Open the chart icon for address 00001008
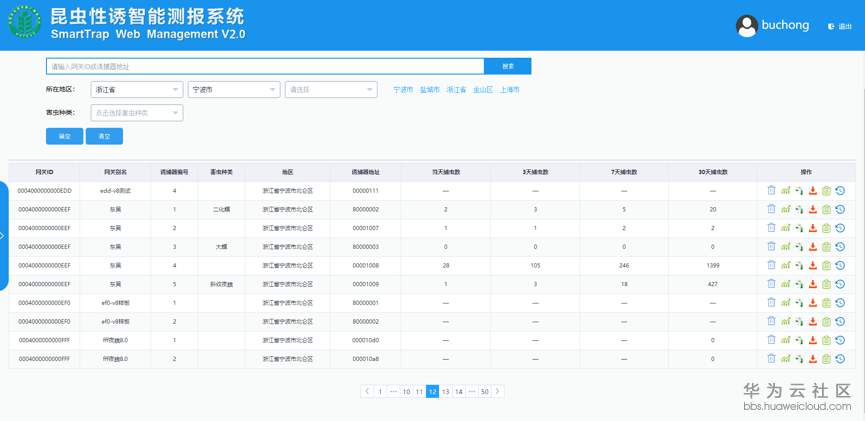This screenshot has height=421, width=865. pyautogui.click(x=786, y=265)
